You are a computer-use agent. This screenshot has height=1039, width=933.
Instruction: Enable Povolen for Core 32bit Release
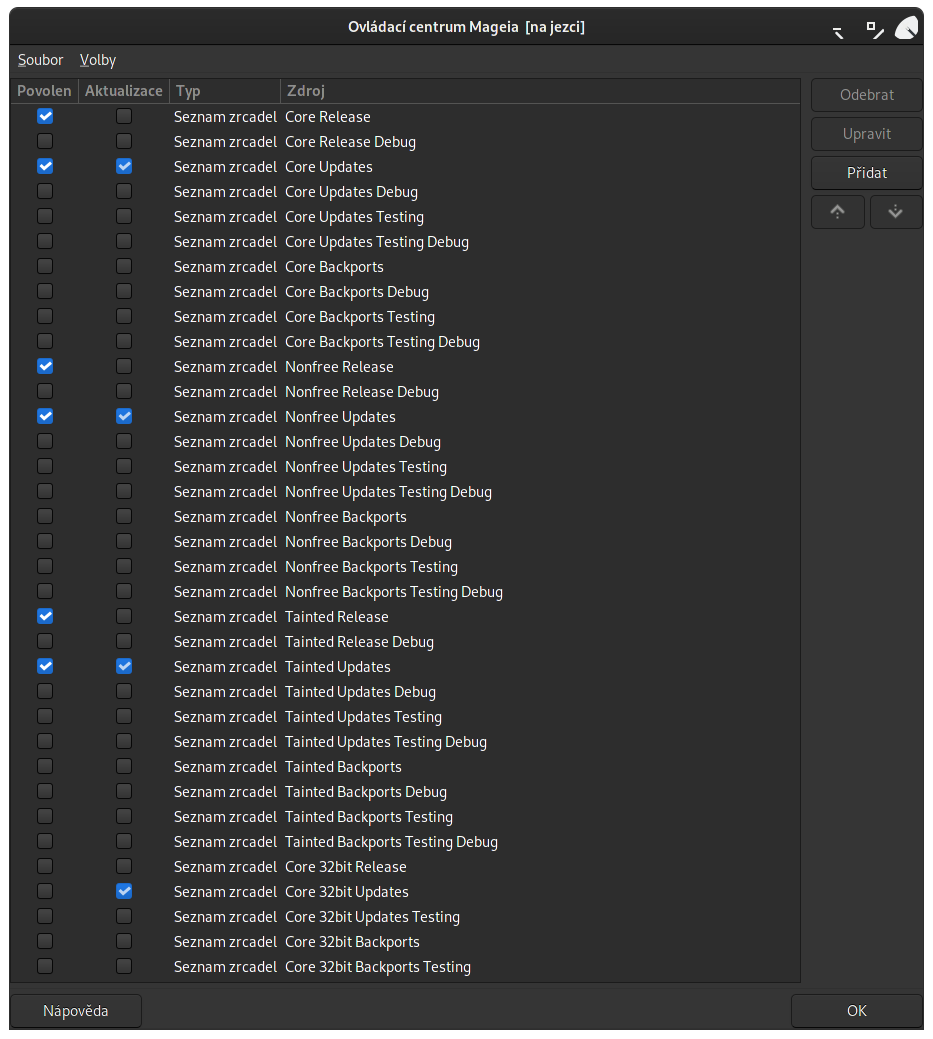pos(45,866)
